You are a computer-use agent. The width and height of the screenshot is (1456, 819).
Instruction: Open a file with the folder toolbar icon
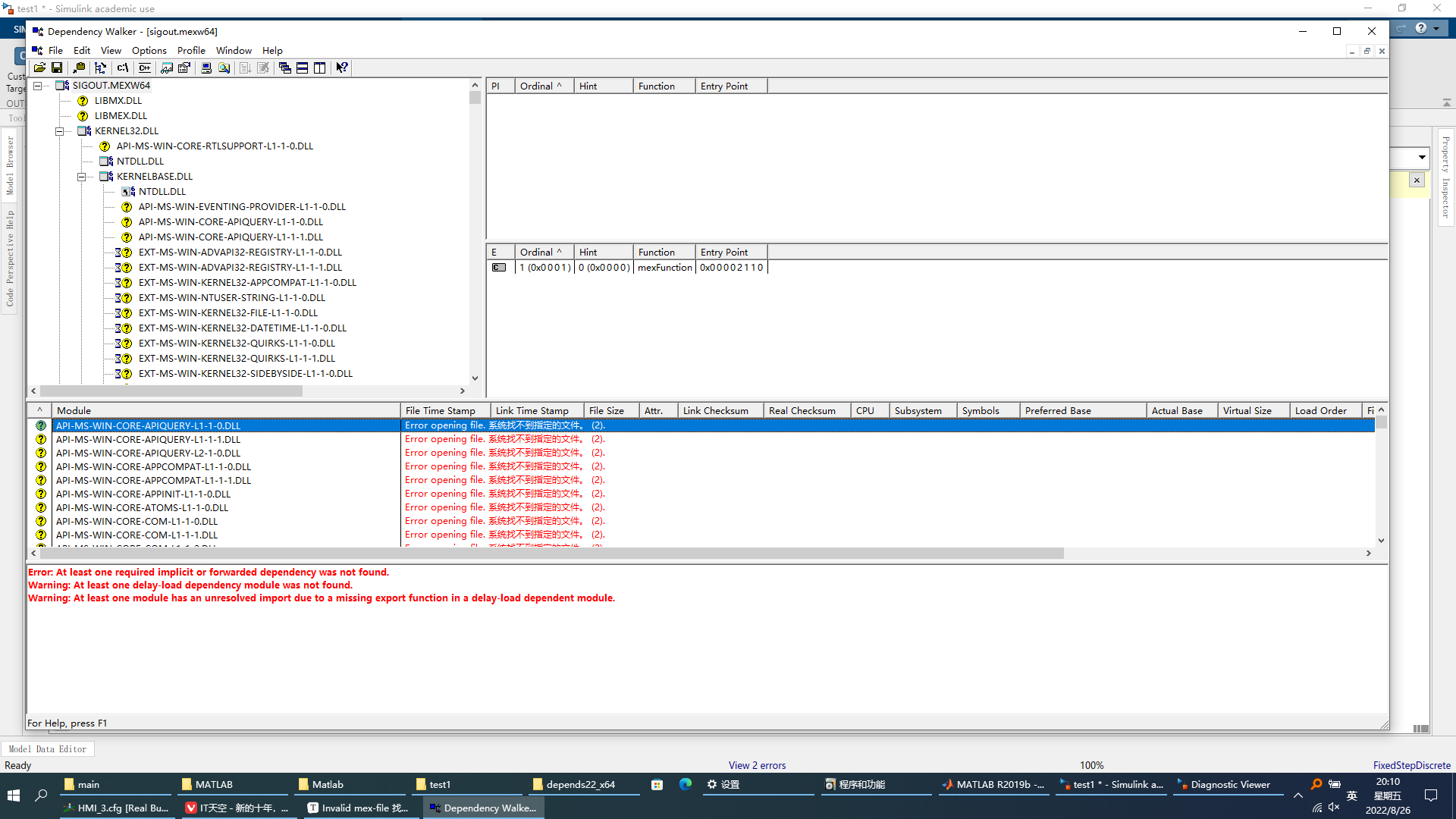40,68
